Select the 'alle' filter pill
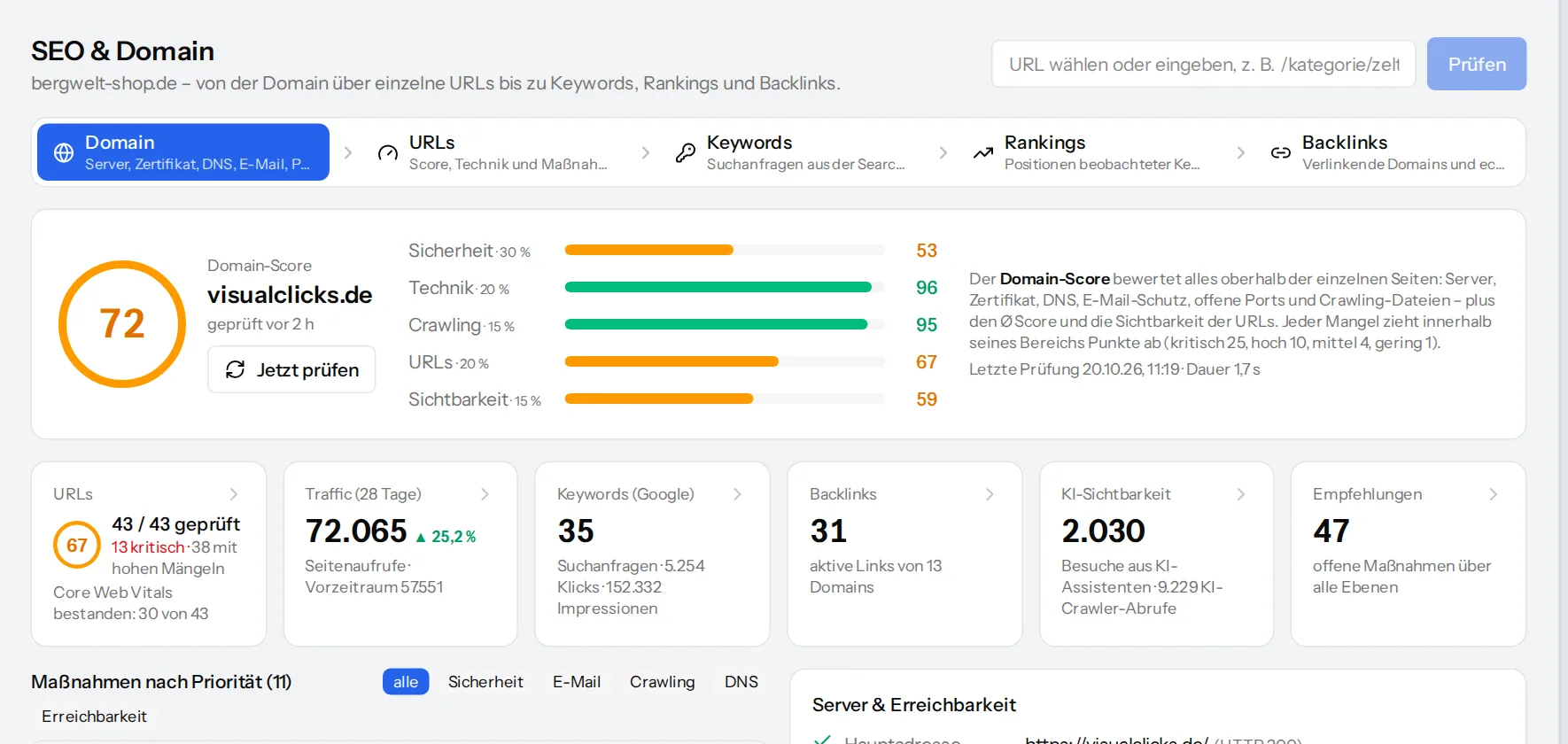The width and height of the screenshot is (1568, 744). pyautogui.click(x=406, y=682)
